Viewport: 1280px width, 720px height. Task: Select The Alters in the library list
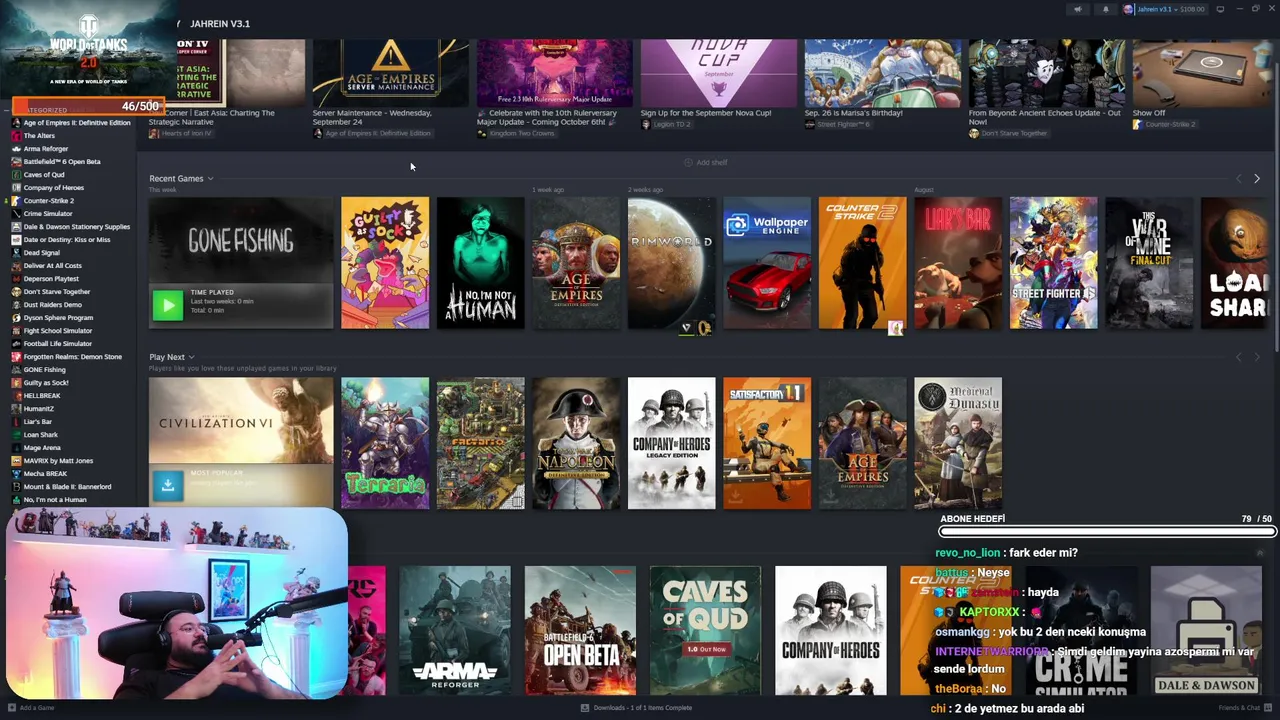pyautogui.click(x=39, y=136)
